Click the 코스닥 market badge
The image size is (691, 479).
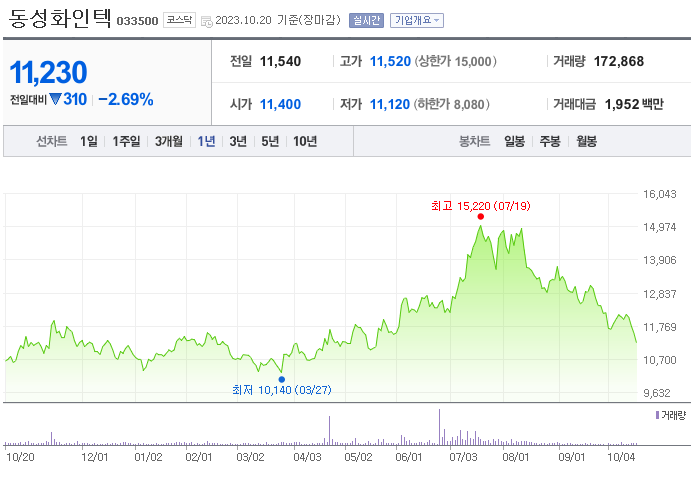coord(179,20)
